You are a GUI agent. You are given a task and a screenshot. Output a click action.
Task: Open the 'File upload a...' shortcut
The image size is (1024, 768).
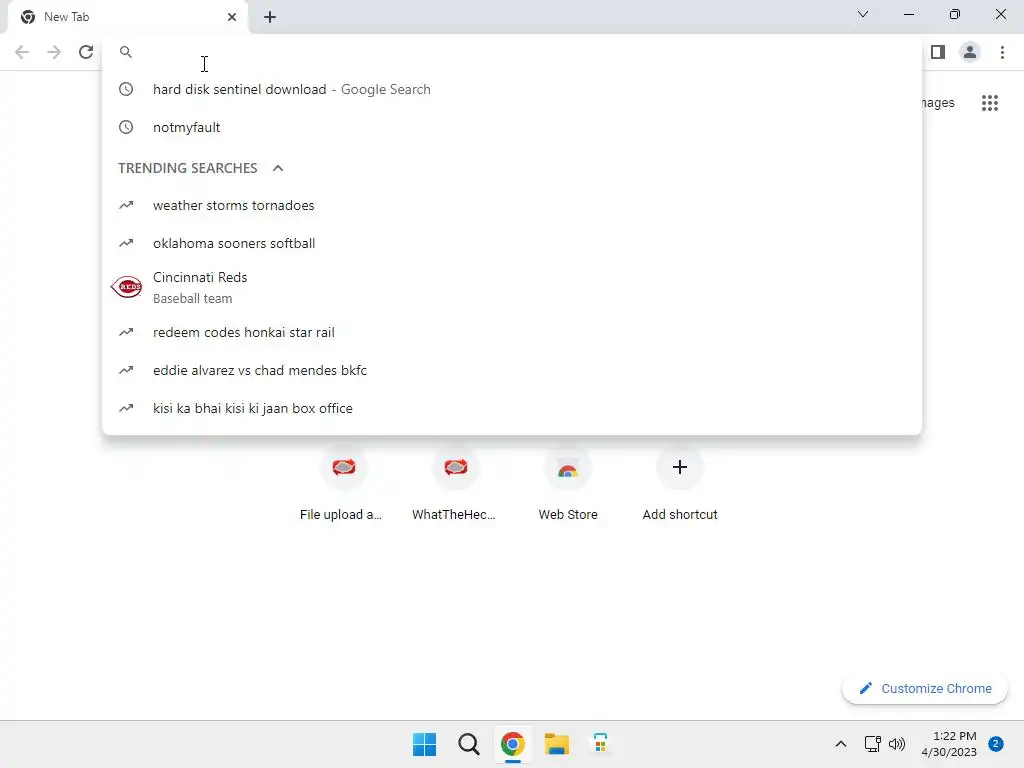pos(343,484)
